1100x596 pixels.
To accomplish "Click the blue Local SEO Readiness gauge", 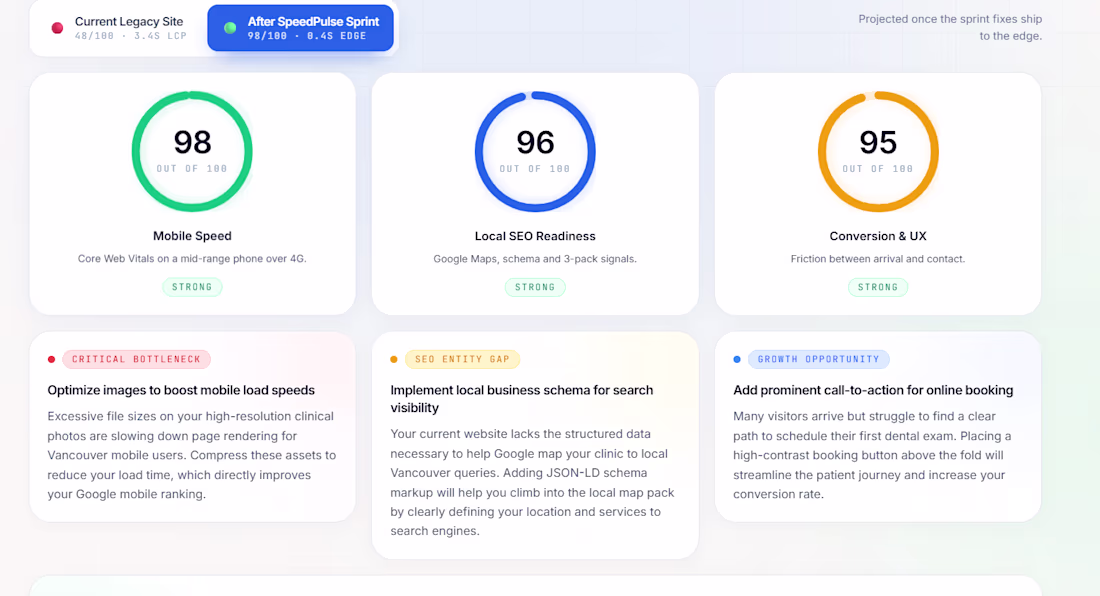I will (x=535, y=151).
